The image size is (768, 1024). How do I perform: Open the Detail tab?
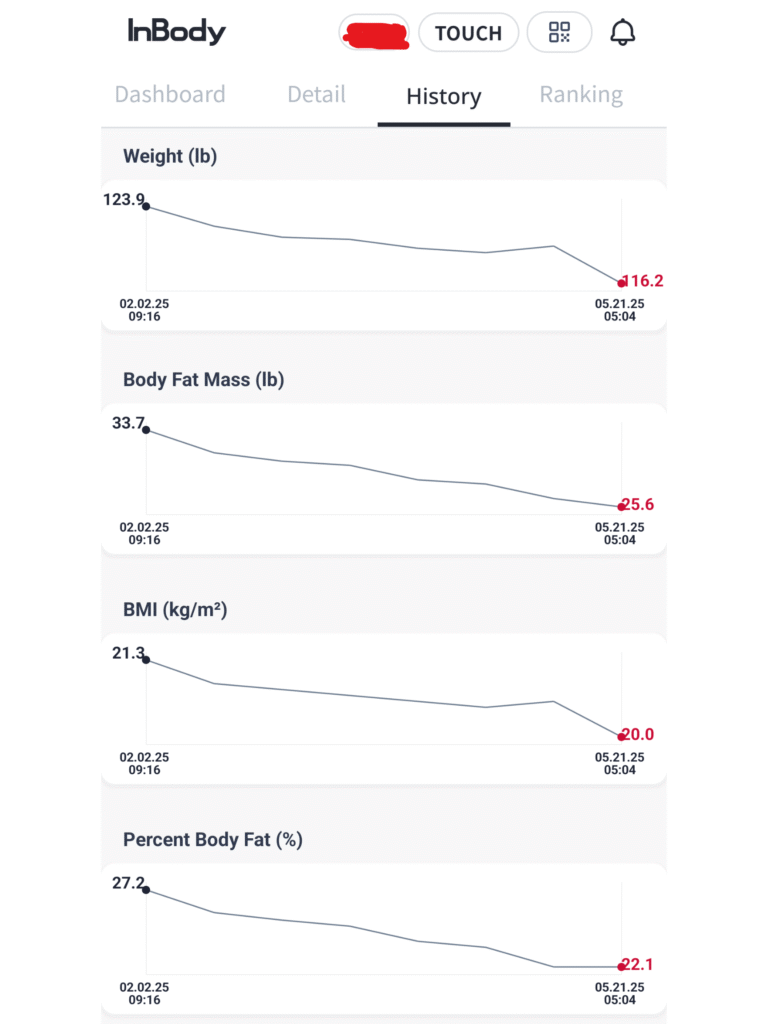316,95
